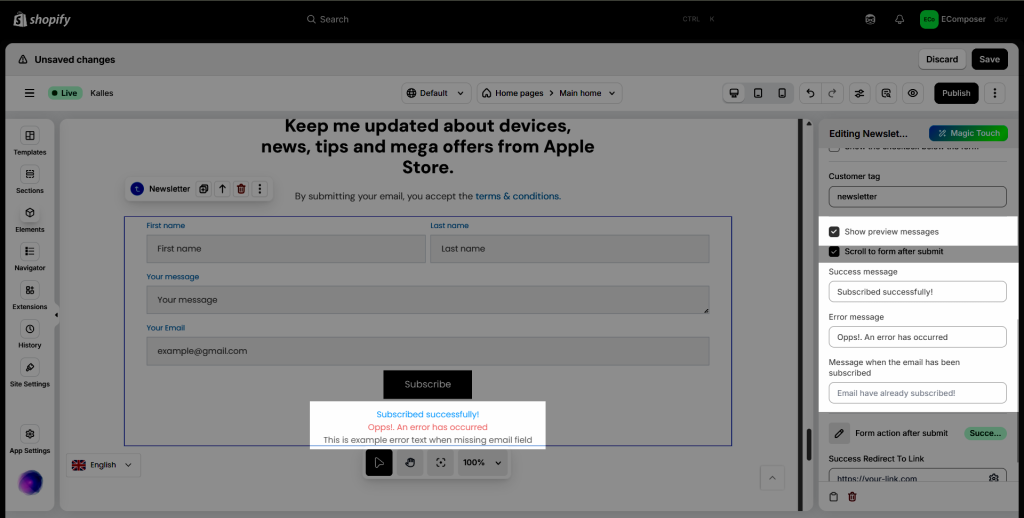Open the three-dot menu beside Publish
The width and height of the screenshot is (1024, 518).
coord(994,93)
